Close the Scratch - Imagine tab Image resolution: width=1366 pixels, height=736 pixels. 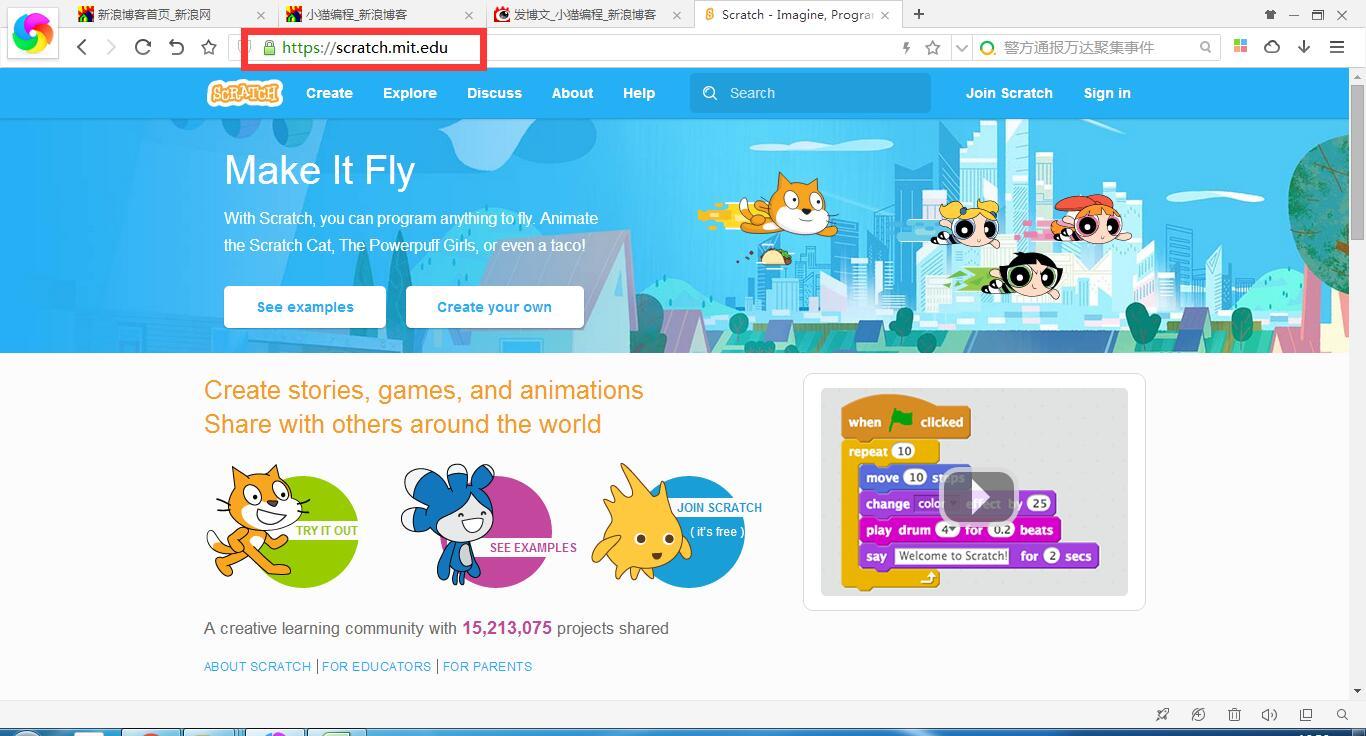tap(885, 15)
